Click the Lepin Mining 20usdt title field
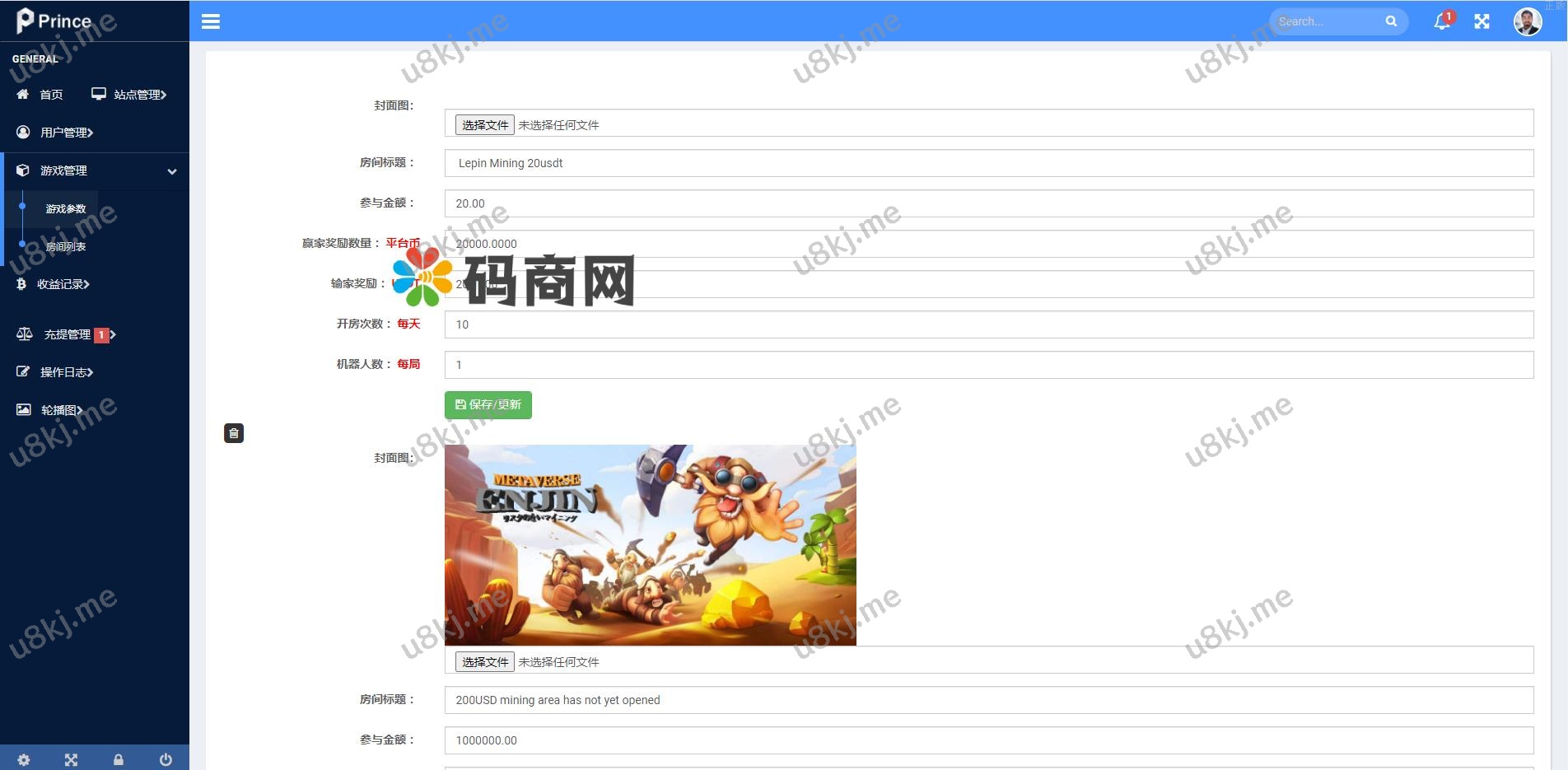This screenshot has width=1568, height=770. coord(988,163)
